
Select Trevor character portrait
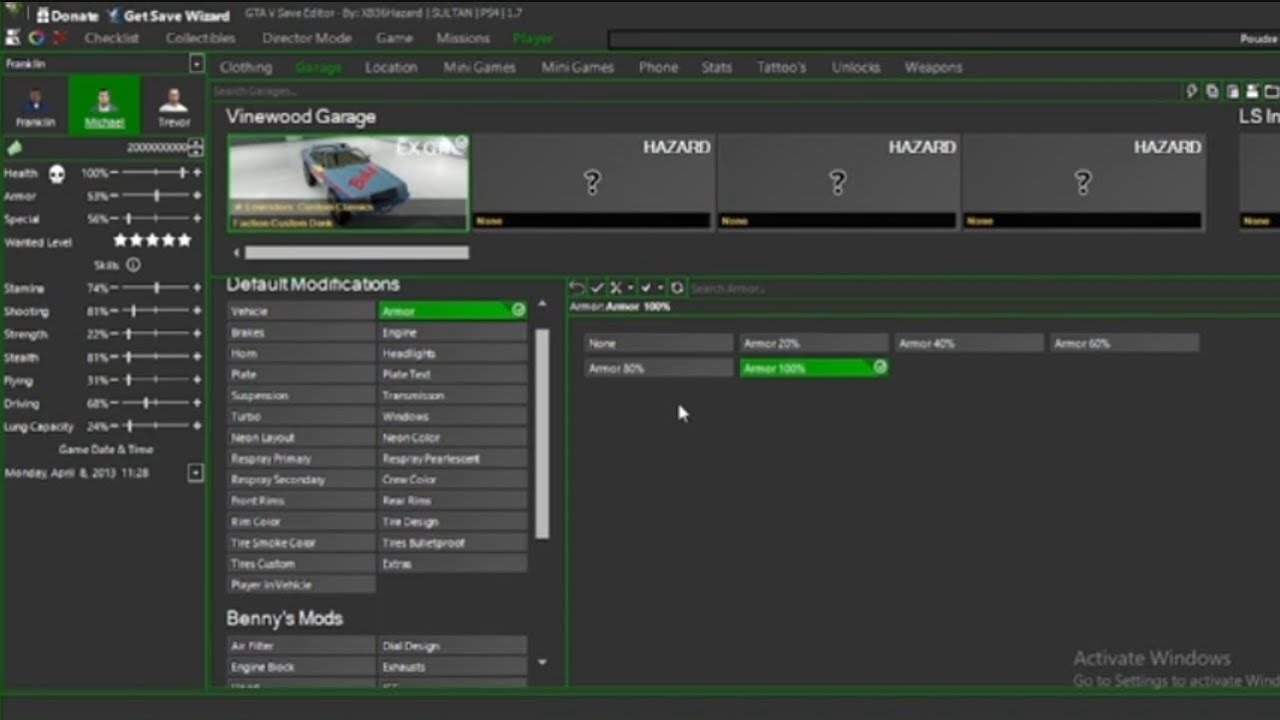pos(174,105)
